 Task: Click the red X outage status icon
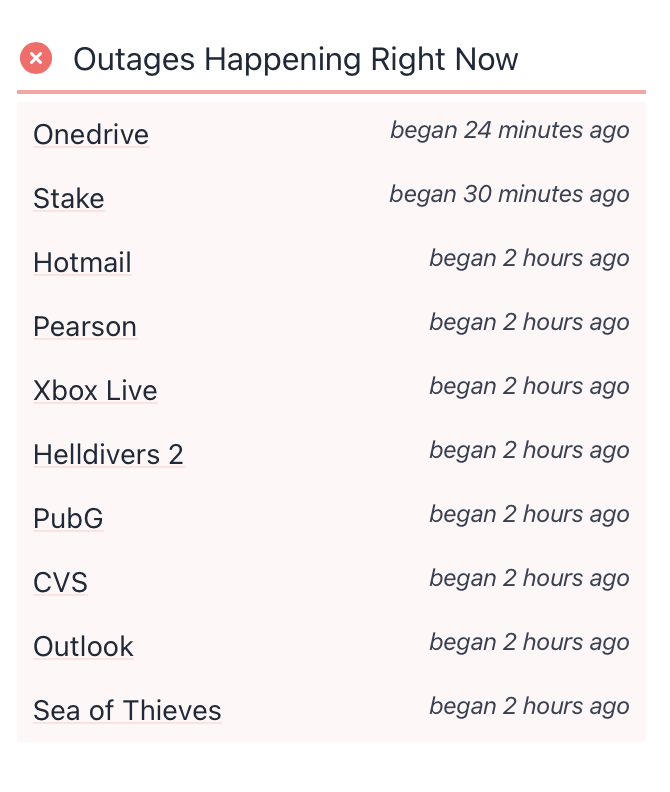[36, 59]
